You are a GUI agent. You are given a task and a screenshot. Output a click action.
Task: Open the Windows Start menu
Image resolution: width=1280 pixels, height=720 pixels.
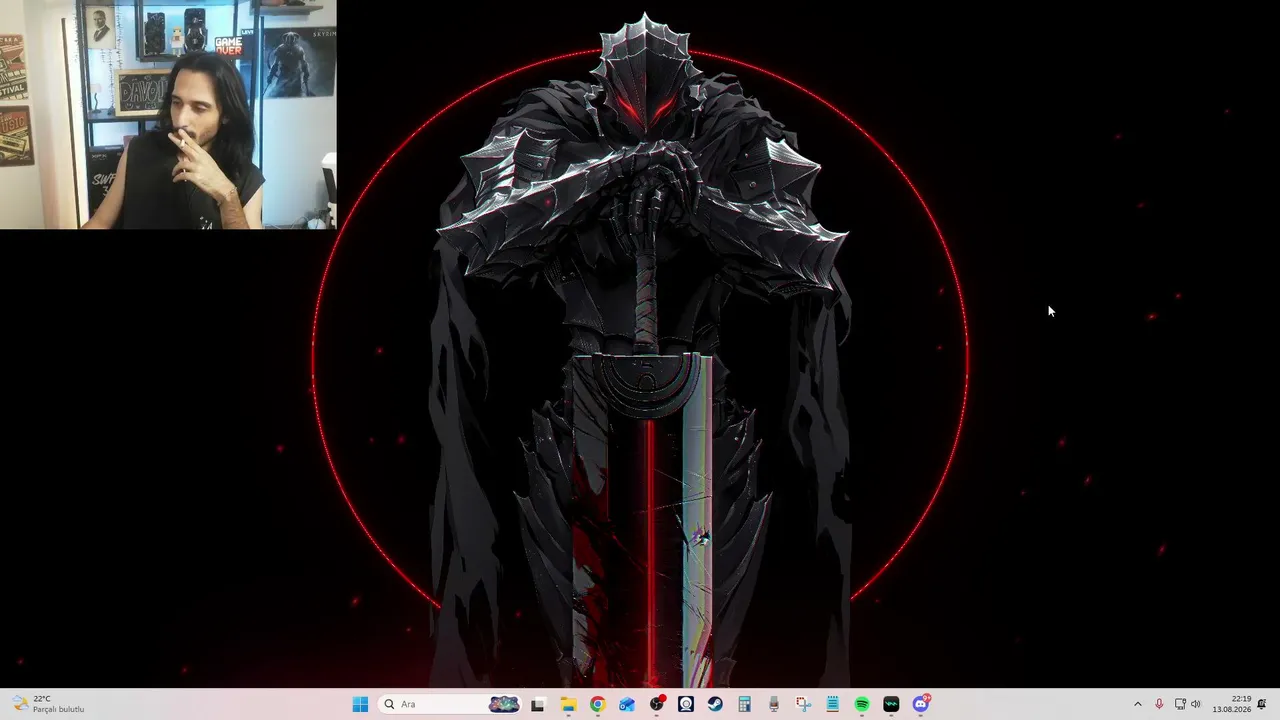point(360,704)
